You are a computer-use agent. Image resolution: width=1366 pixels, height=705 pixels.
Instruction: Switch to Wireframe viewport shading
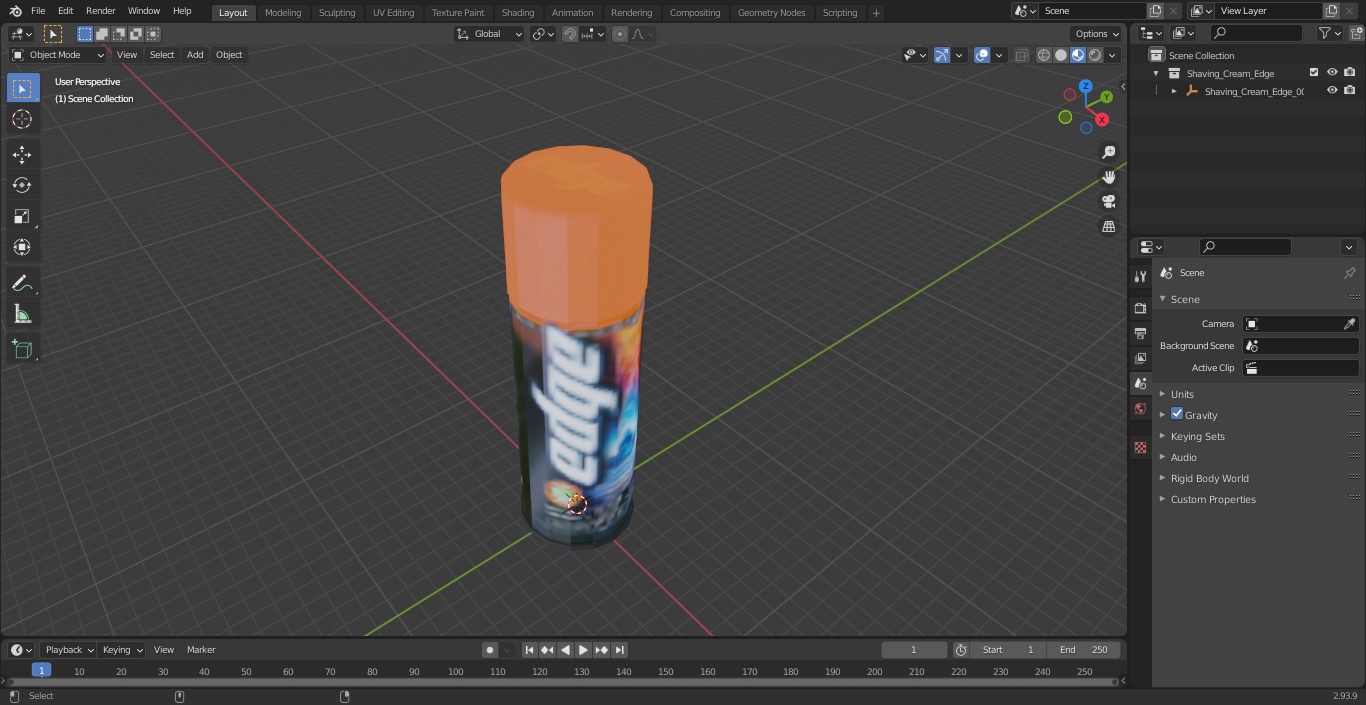coord(1044,55)
